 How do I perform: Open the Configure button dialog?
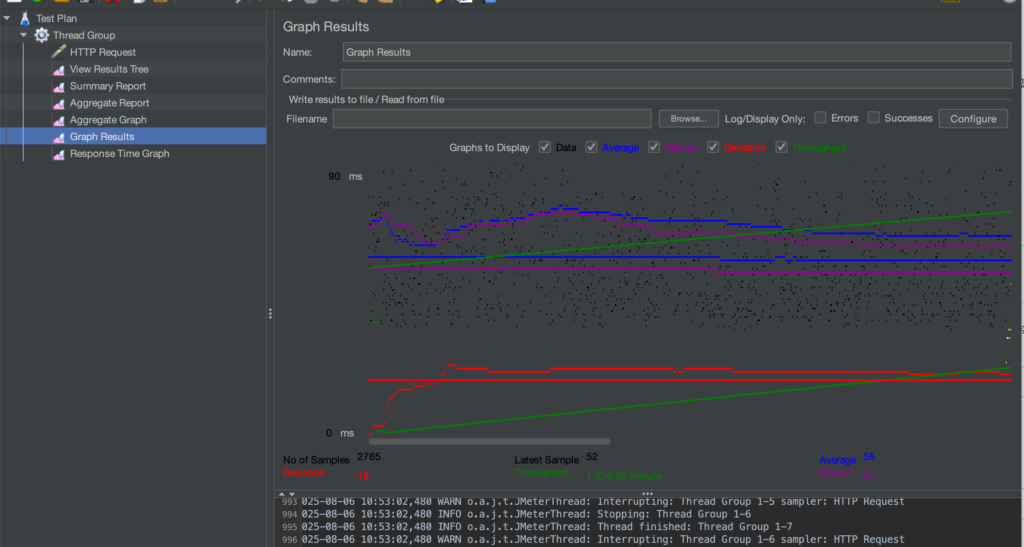(x=973, y=119)
